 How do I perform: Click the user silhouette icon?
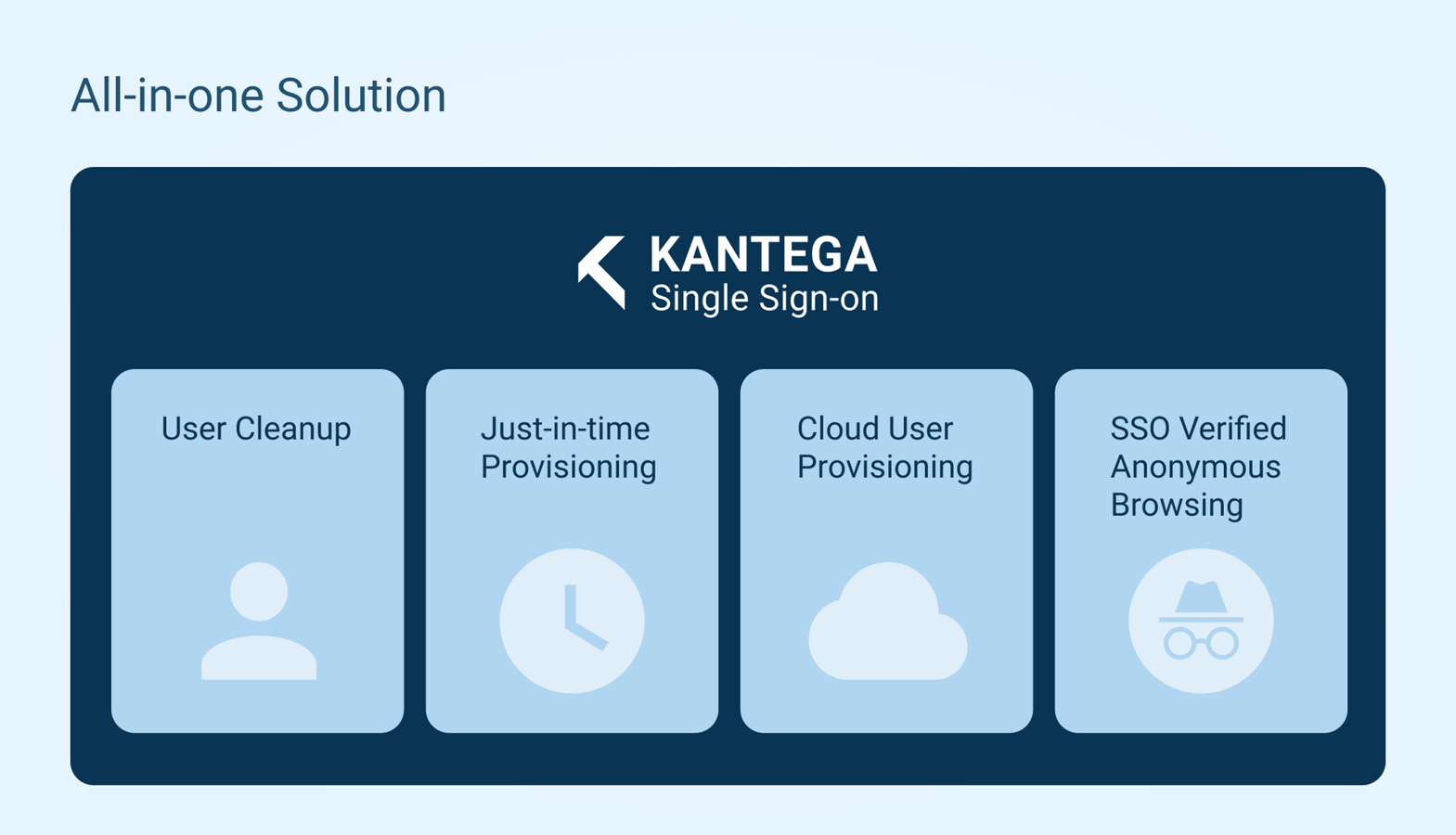(x=259, y=621)
